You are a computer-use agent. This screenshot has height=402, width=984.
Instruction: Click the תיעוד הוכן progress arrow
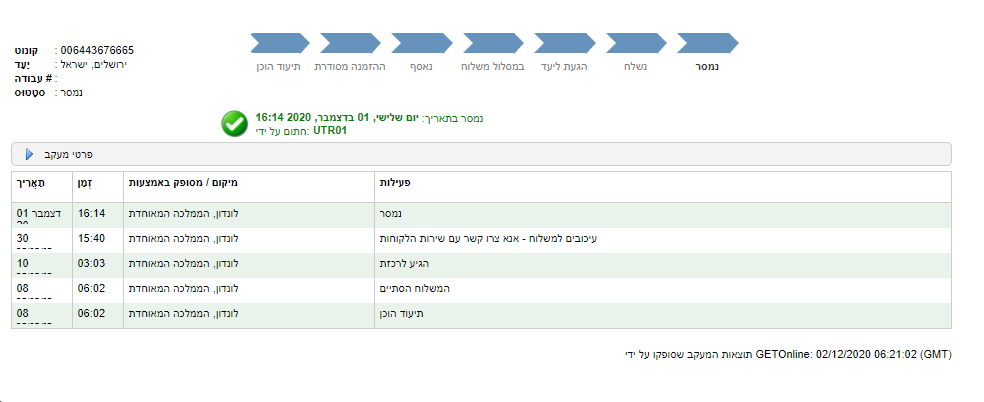(x=279, y=43)
